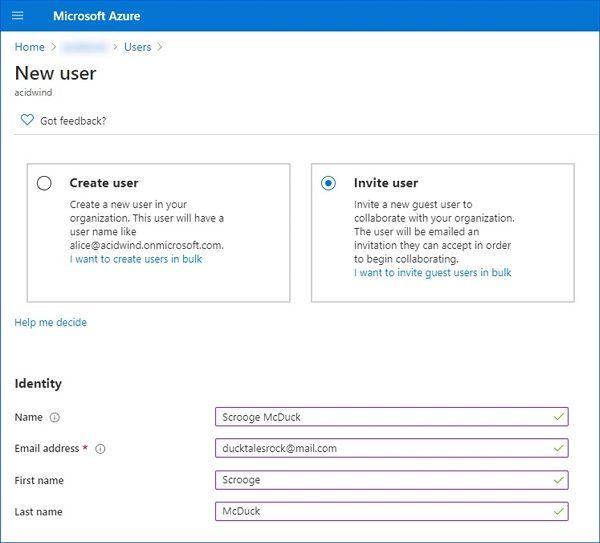600x543 pixels.
Task: Click the Invite user heading
Action: pyautogui.click(x=386, y=183)
